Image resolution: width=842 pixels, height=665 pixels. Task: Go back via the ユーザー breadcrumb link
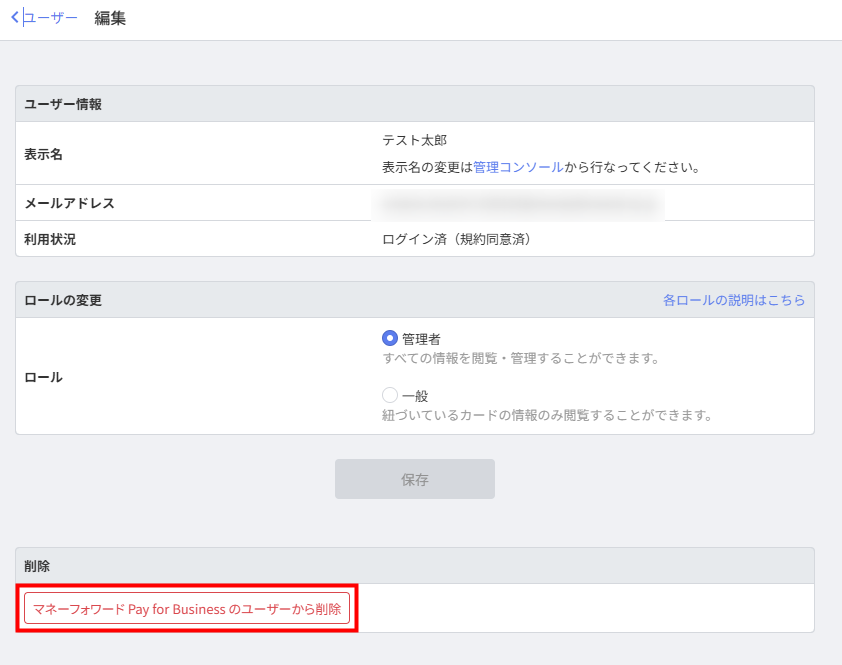click(x=51, y=18)
